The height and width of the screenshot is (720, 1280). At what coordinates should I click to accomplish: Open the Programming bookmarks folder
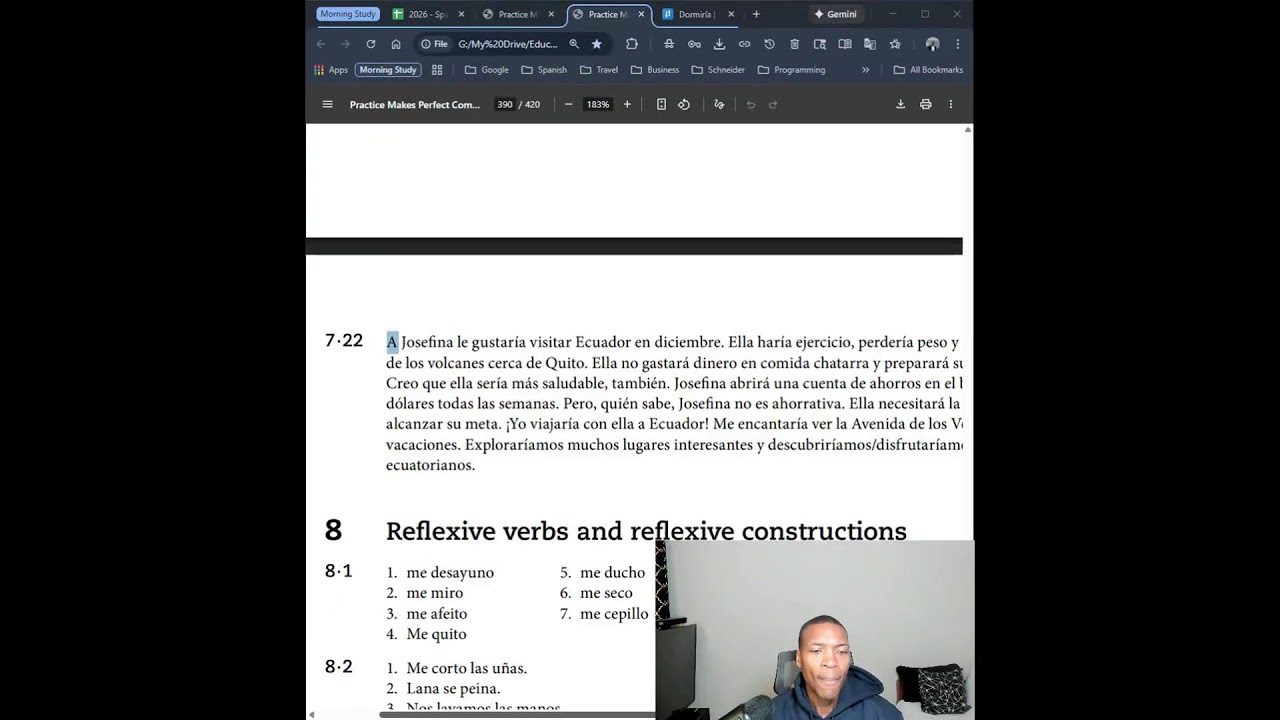coord(792,70)
